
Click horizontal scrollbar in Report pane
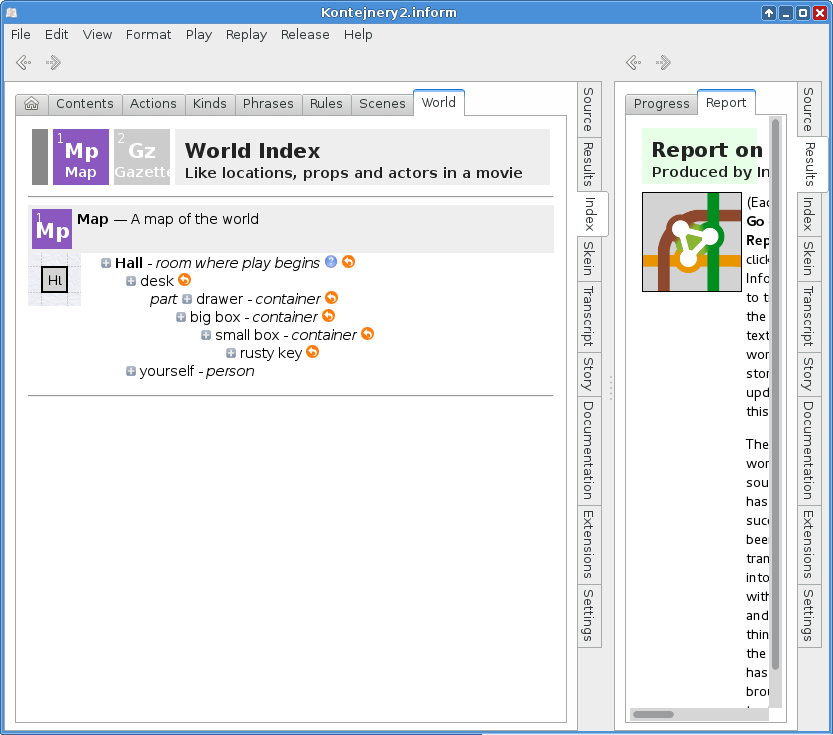point(654,714)
